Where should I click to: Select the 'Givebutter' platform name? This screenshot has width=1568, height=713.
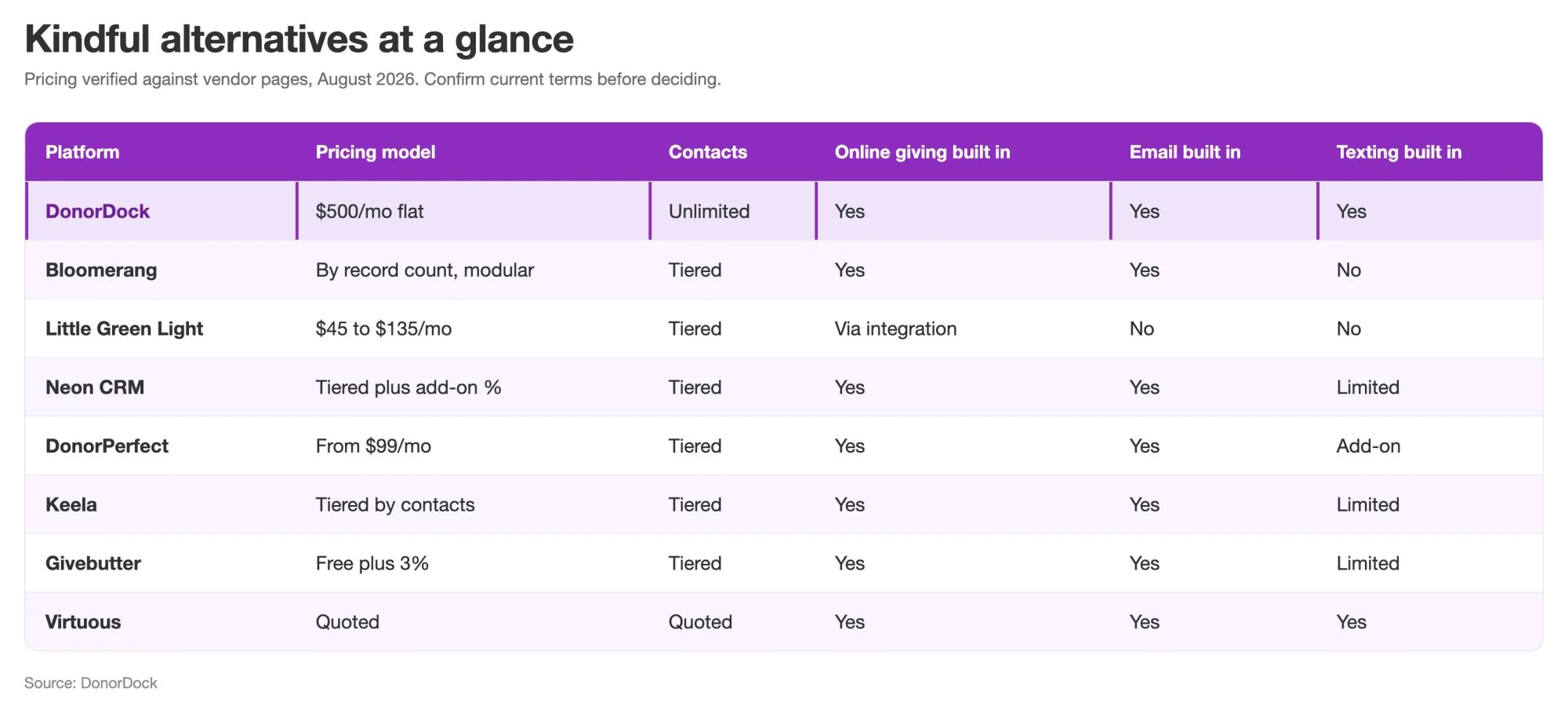pos(93,563)
